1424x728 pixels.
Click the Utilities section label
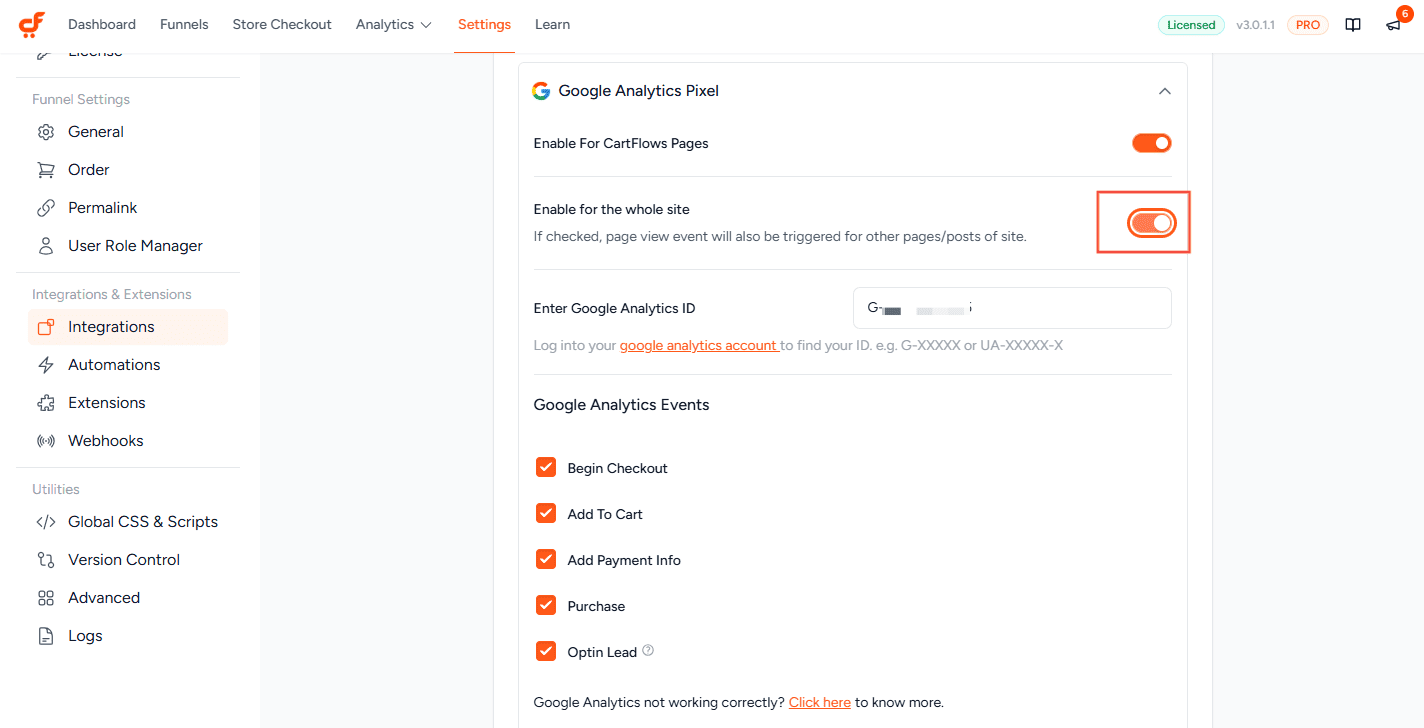pos(56,489)
